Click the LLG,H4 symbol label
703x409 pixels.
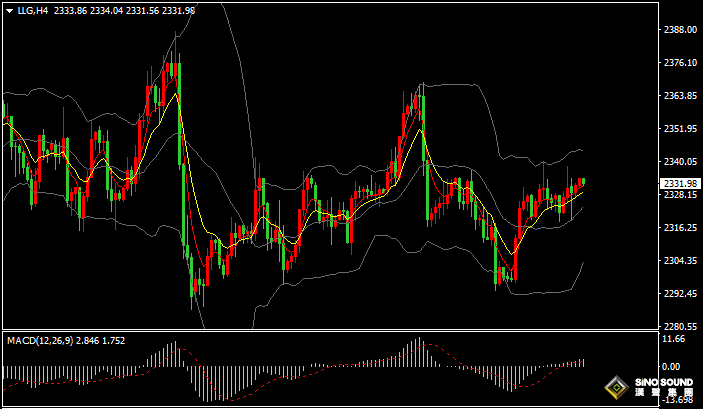pyautogui.click(x=30, y=9)
